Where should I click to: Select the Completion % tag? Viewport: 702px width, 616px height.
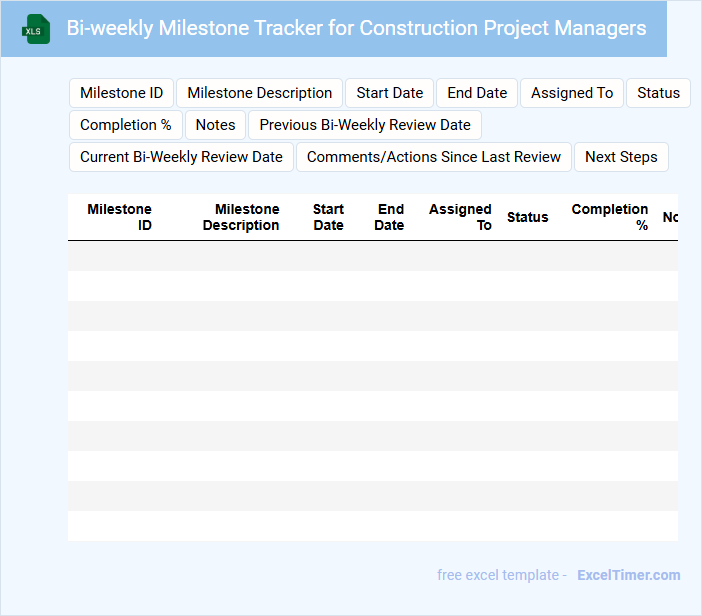coord(126,125)
